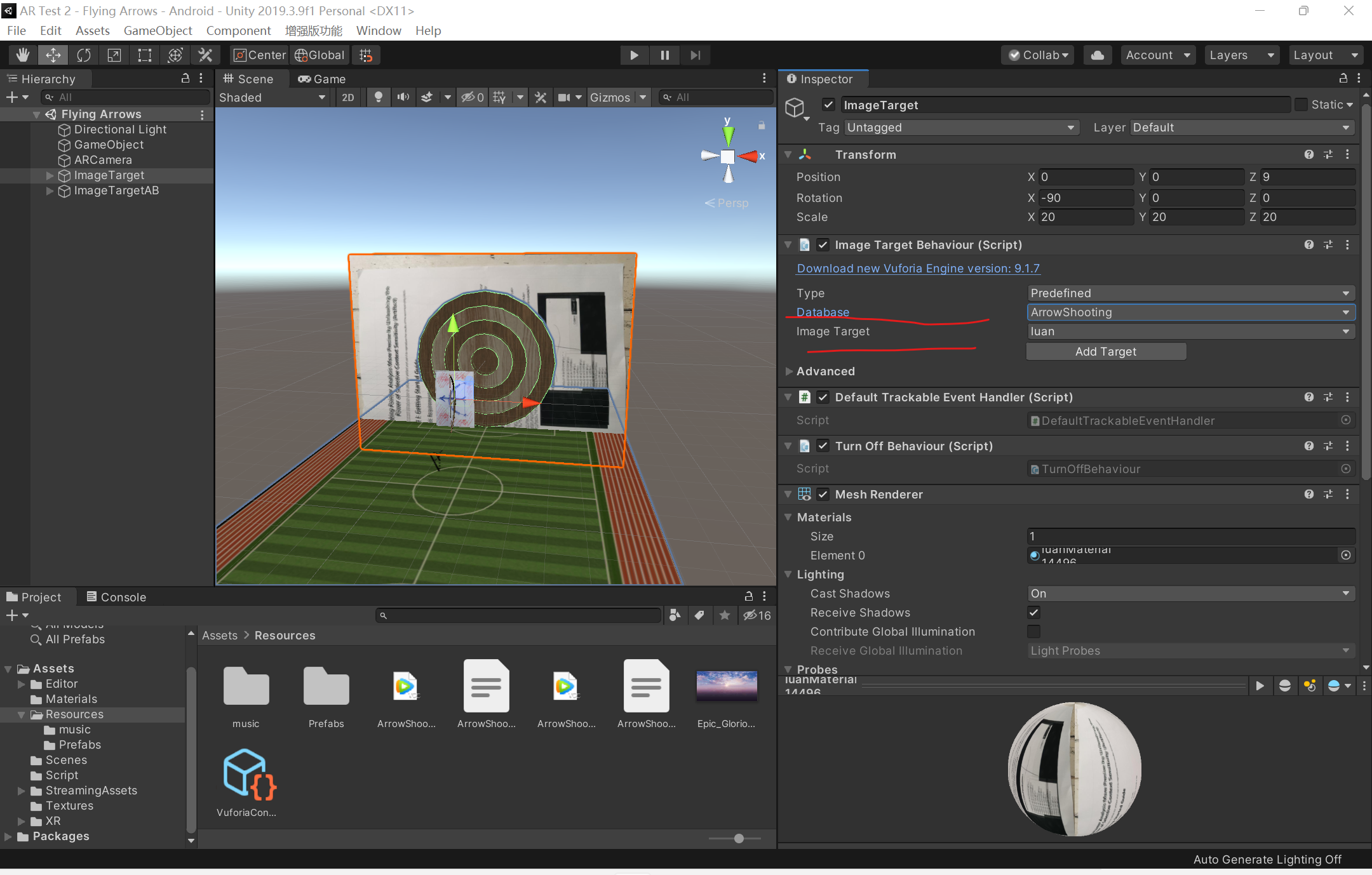
Task: Select the Rect Transform tool
Action: (x=144, y=55)
